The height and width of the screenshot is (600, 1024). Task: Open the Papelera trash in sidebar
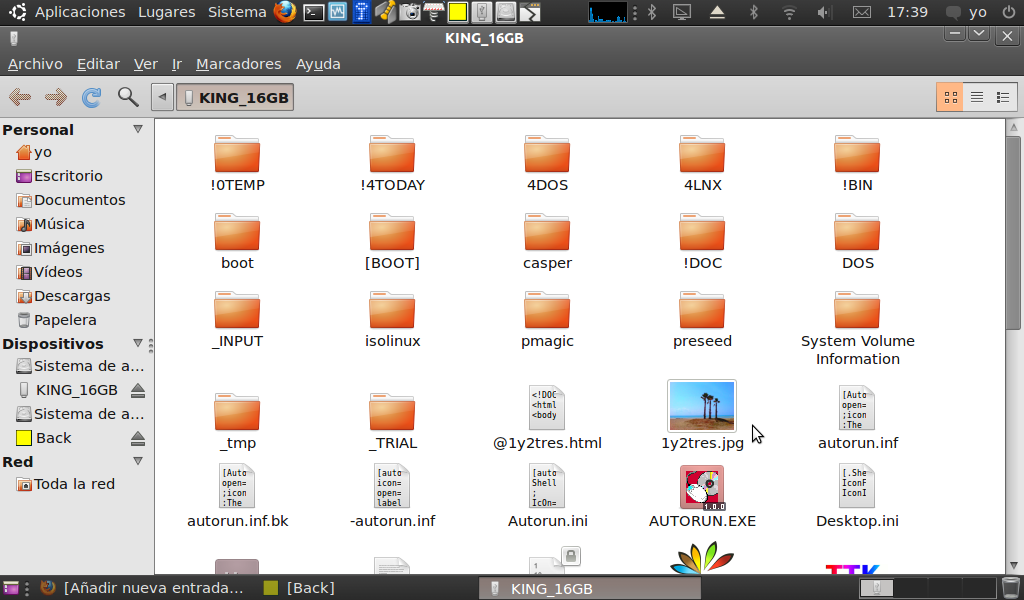click(x=65, y=320)
